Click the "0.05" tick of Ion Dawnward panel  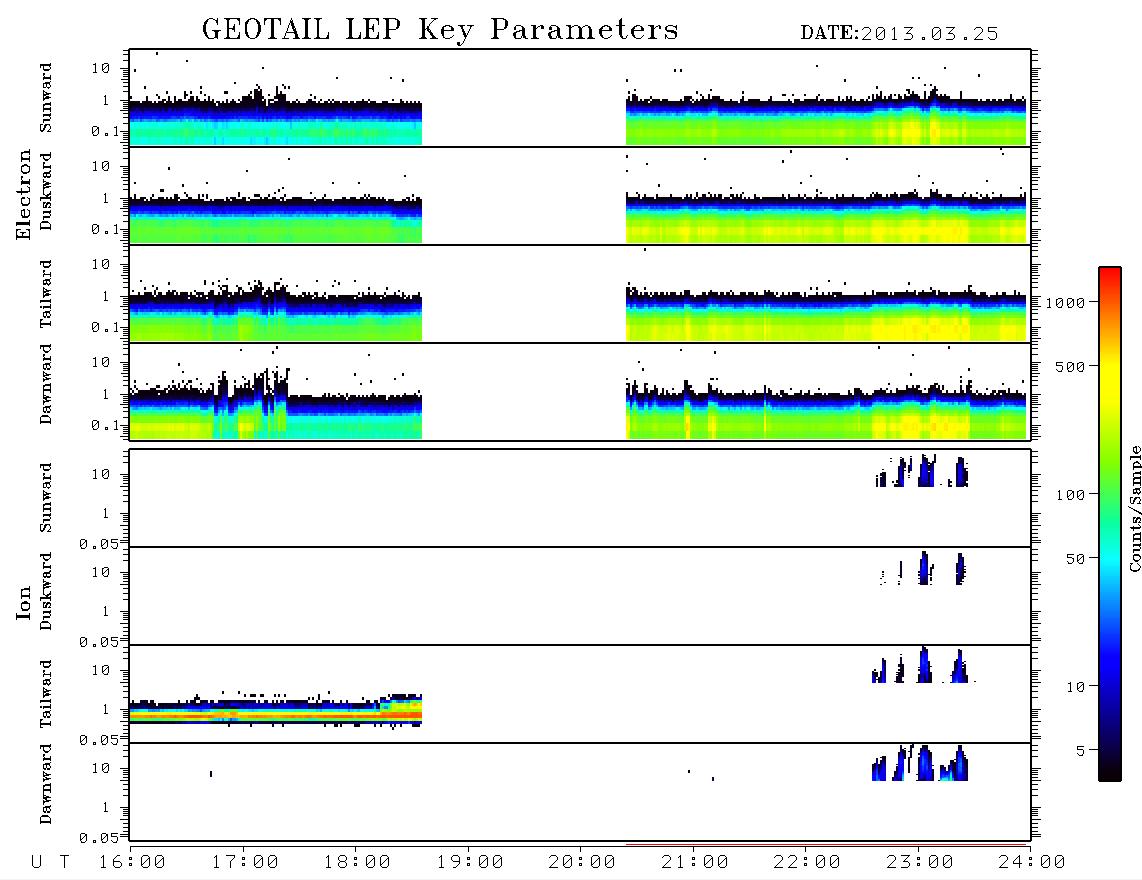click(x=98, y=838)
